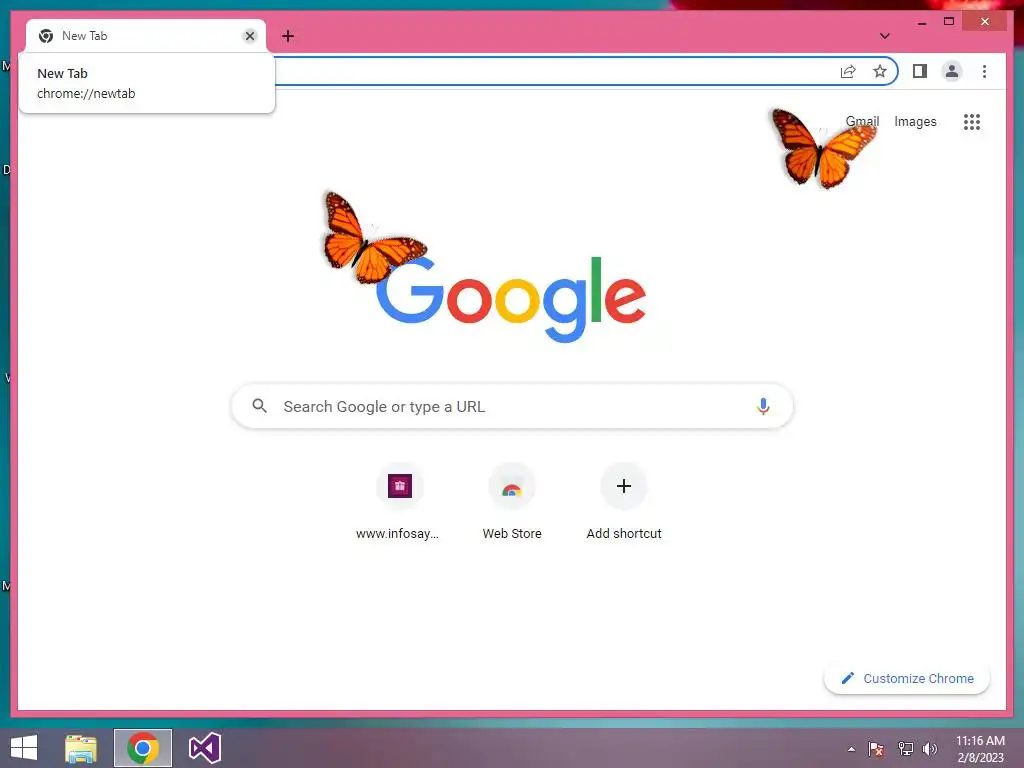Viewport: 1024px width, 768px height.
Task: Toggle the side panel icon
Action: pyautogui.click(x=920, y=71)
